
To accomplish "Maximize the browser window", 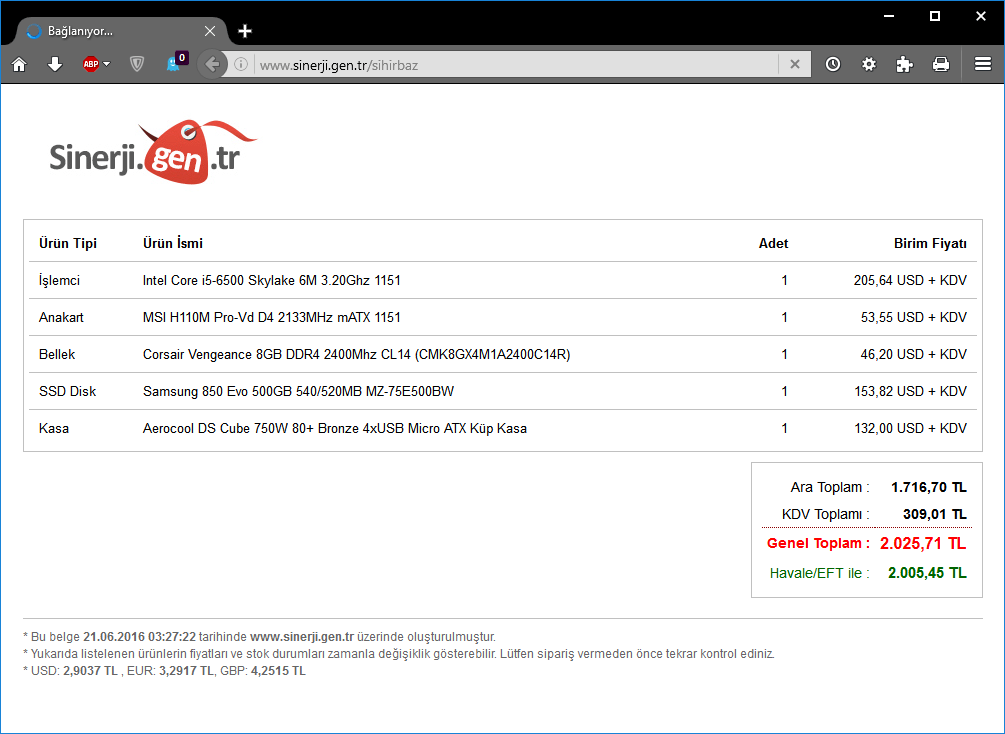I will click(934, 16).
